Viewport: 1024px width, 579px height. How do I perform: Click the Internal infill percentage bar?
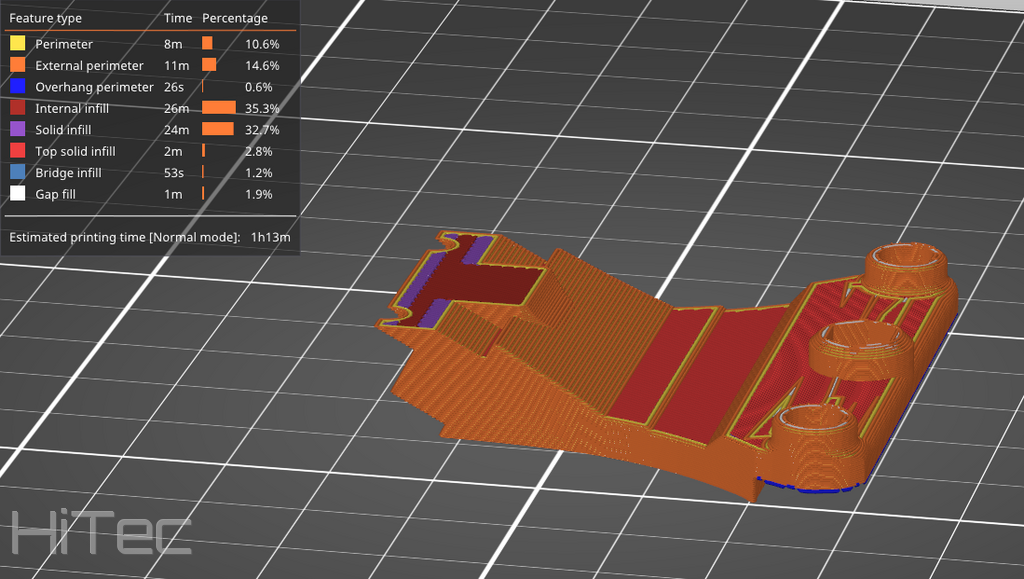coord(218,108)
